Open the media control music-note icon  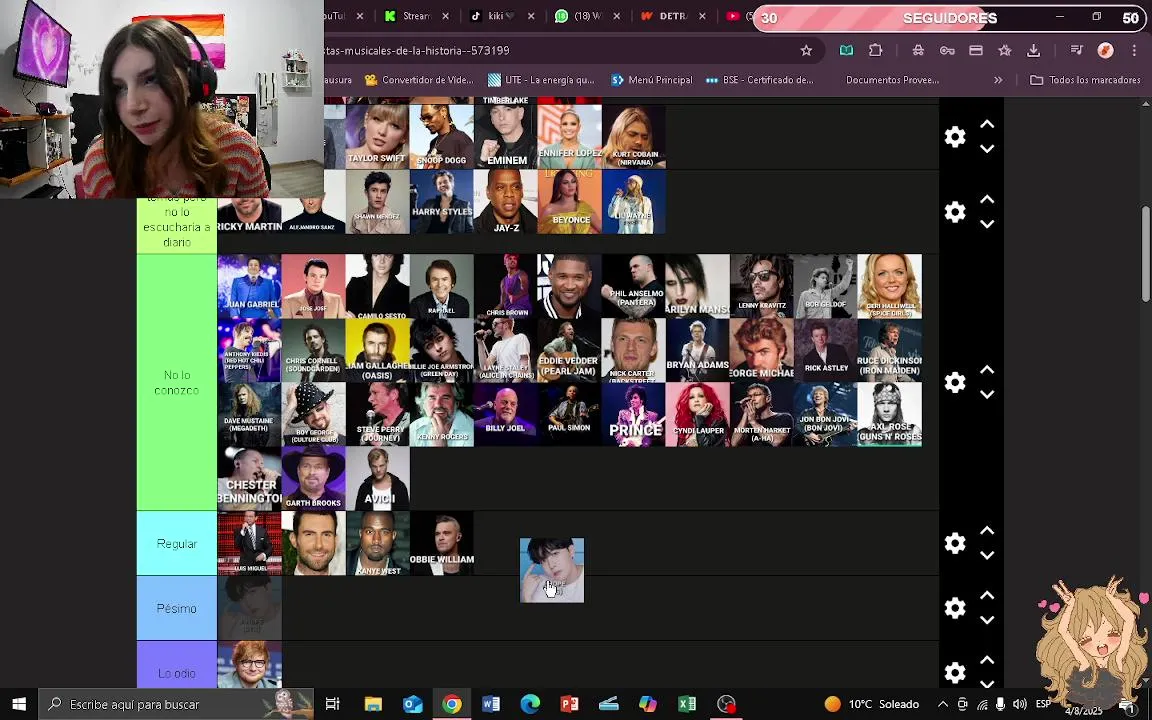tap(1076, 50)
